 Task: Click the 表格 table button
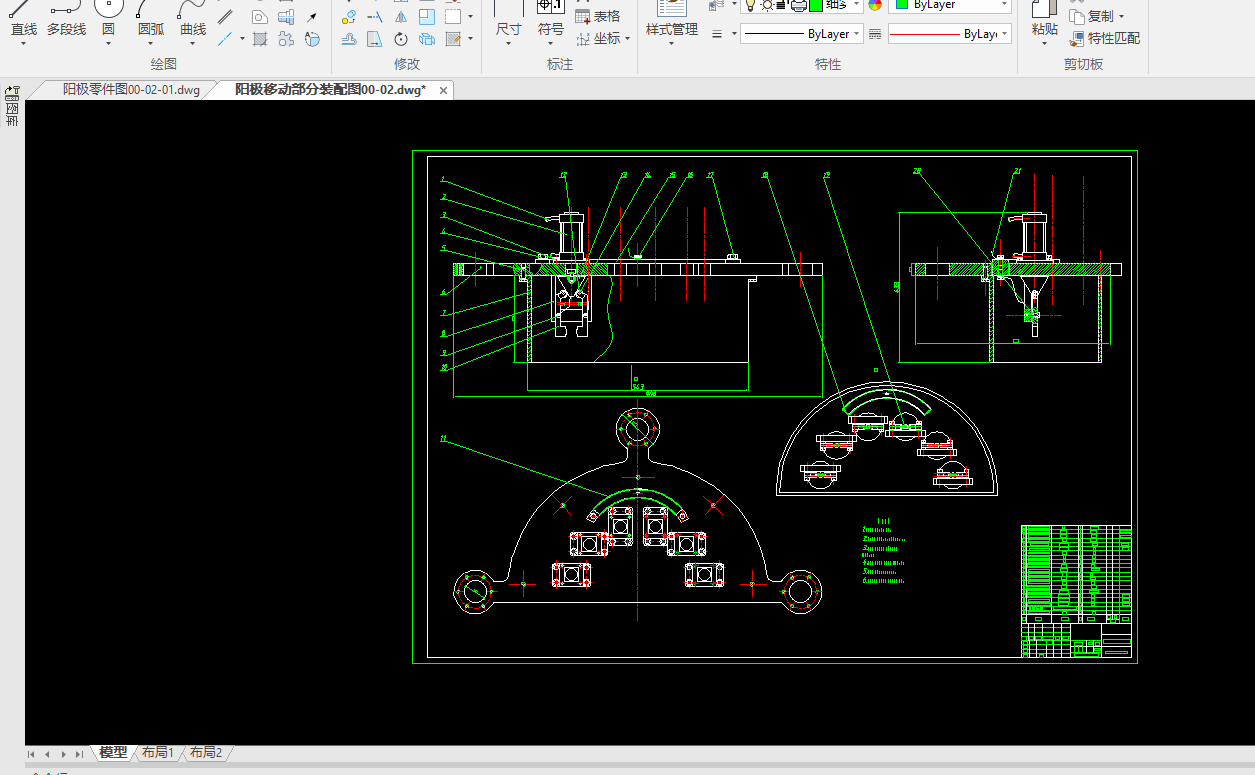597,16
